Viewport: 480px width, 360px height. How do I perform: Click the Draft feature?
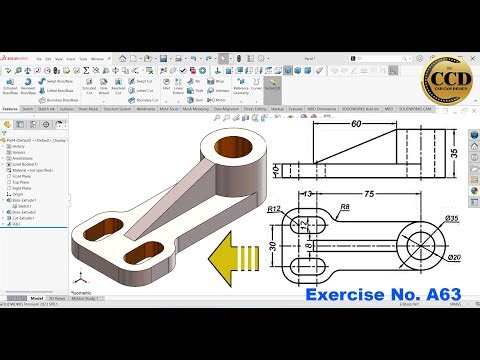coord(195,90)
